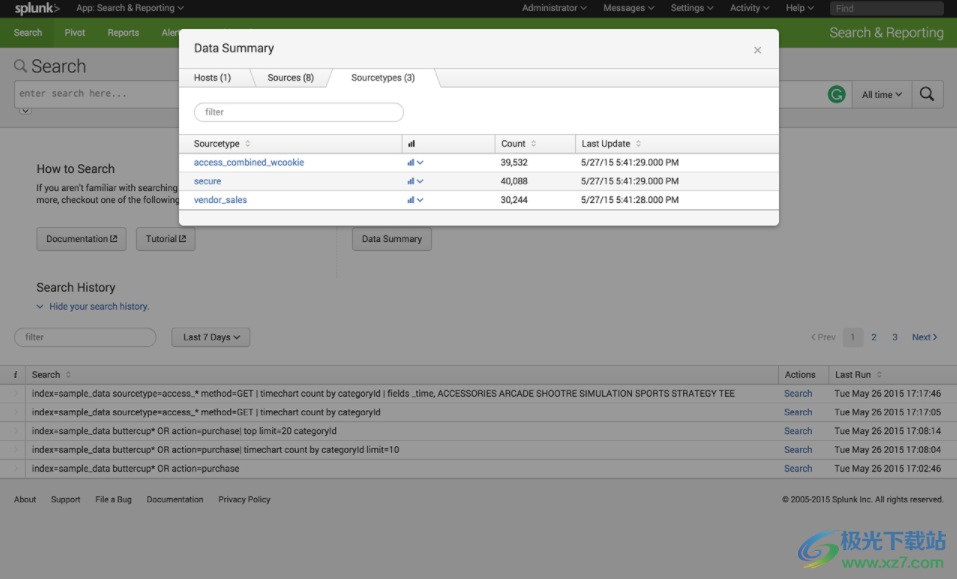This screenshot has height=579, width=957.
Task: Click the File a Bug footer link
Action: click(114, 500)
